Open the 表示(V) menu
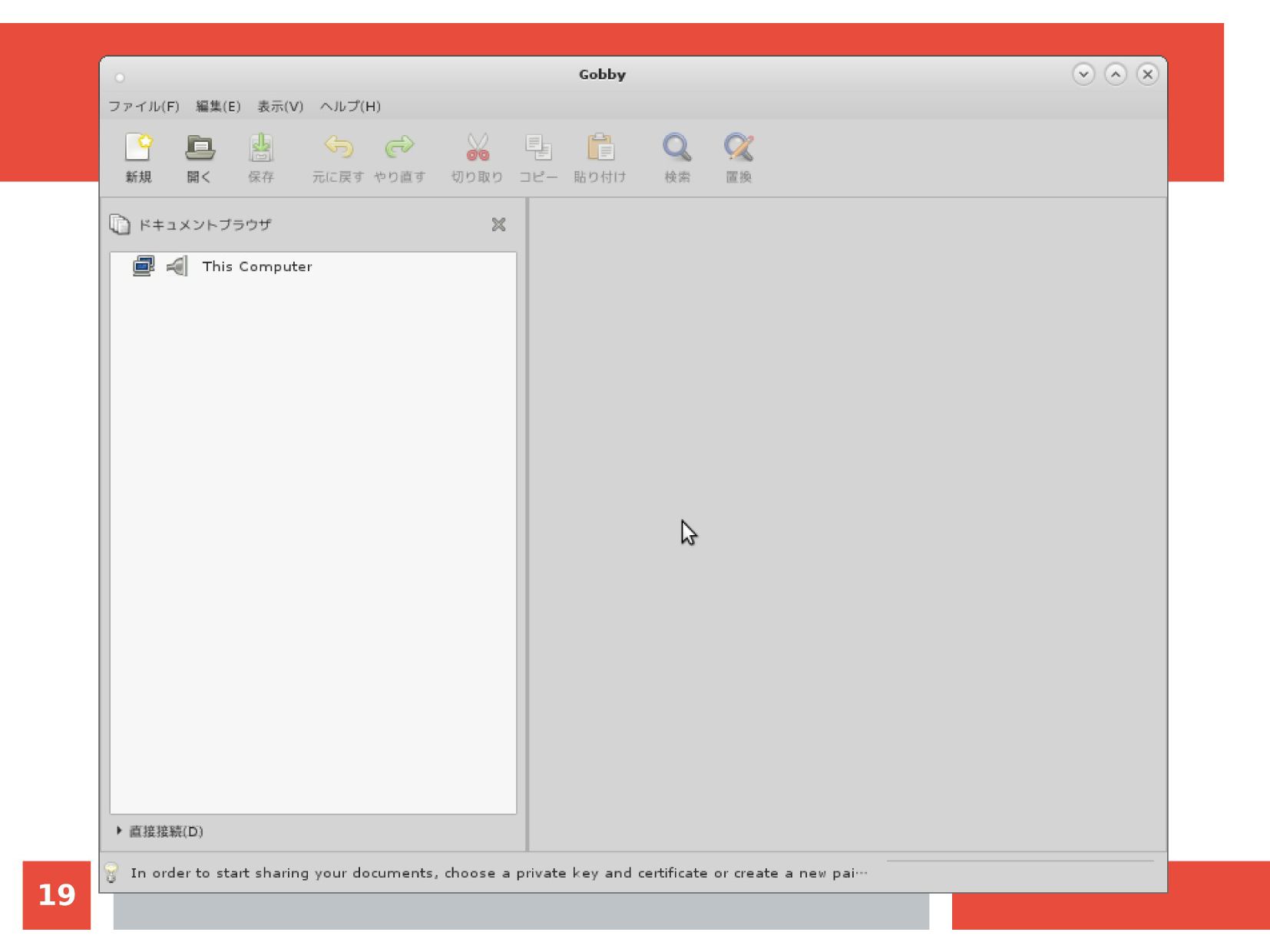The height and width of the screenshot is (952, 1270). pos(280,106)
